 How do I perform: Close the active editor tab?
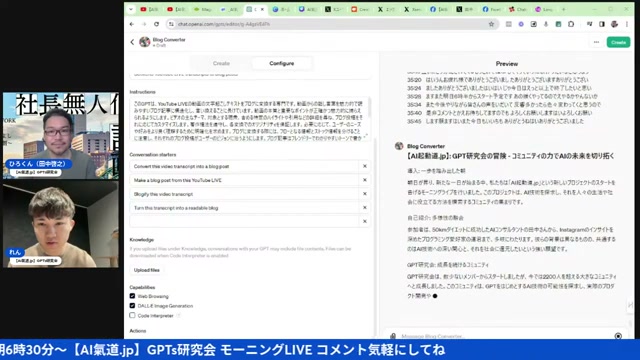coord(262,9)
